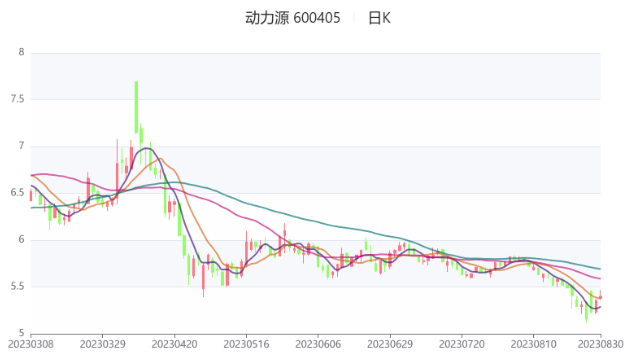Viewport: 632px width, 364px height.
Task: Click the teal moving average line's right end
Action: [x=600, y=268]
